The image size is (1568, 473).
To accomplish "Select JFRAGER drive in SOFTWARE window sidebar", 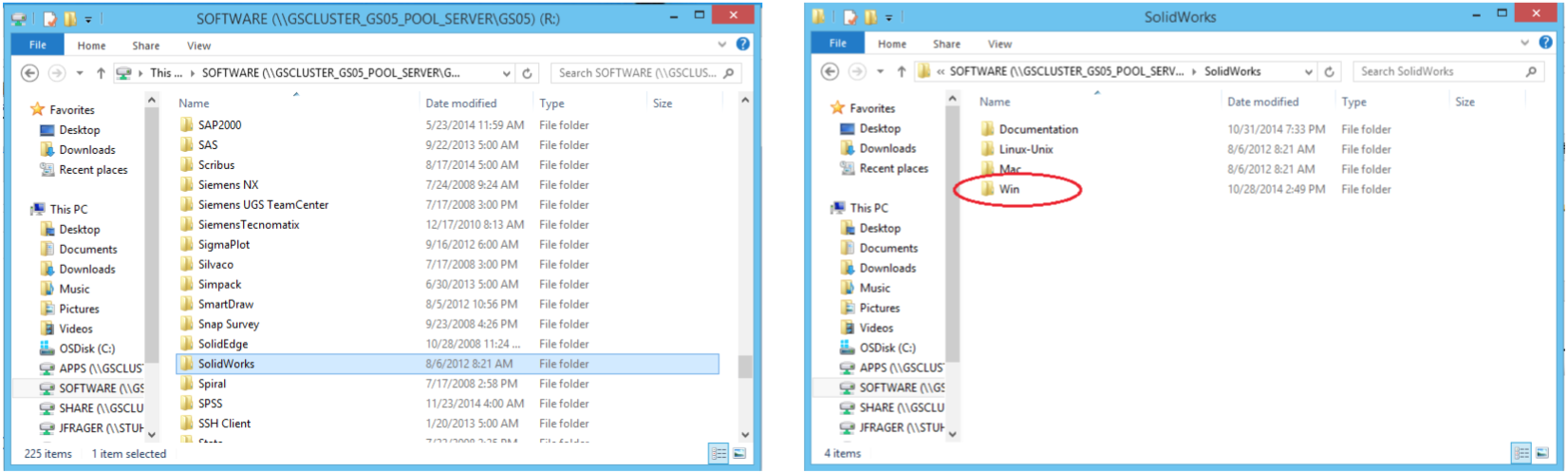I will click(x=91, y=428).
